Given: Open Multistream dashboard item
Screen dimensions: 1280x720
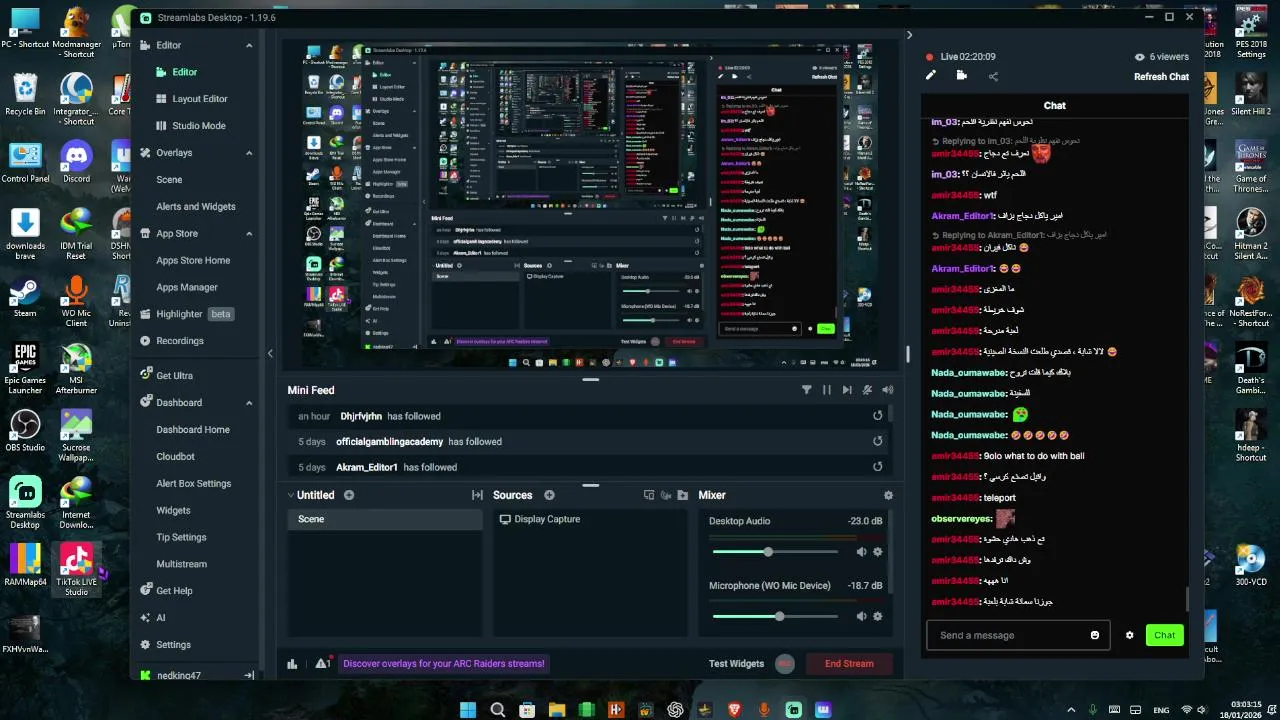Looking at the screenshot, I should [181, 564].
